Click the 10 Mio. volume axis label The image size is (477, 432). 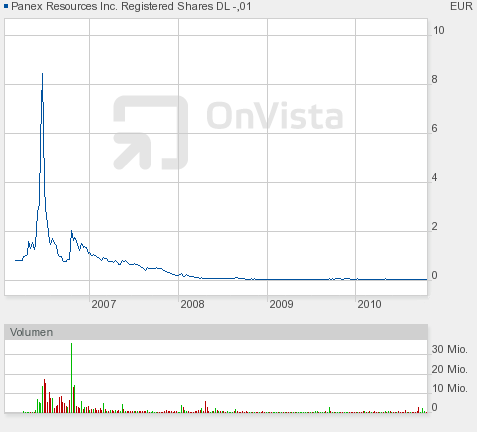(x=449, y=388)
